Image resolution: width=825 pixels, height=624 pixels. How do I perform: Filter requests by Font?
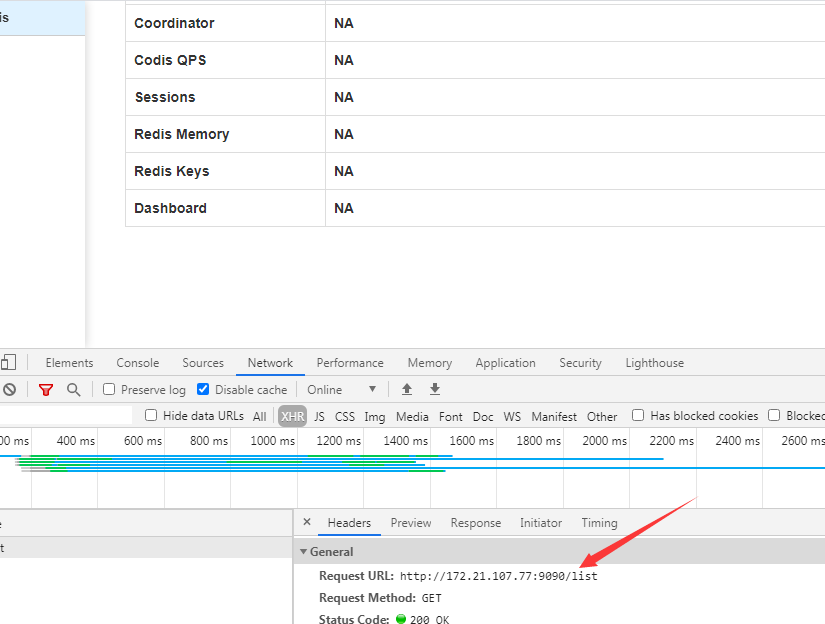click(450, 417)
